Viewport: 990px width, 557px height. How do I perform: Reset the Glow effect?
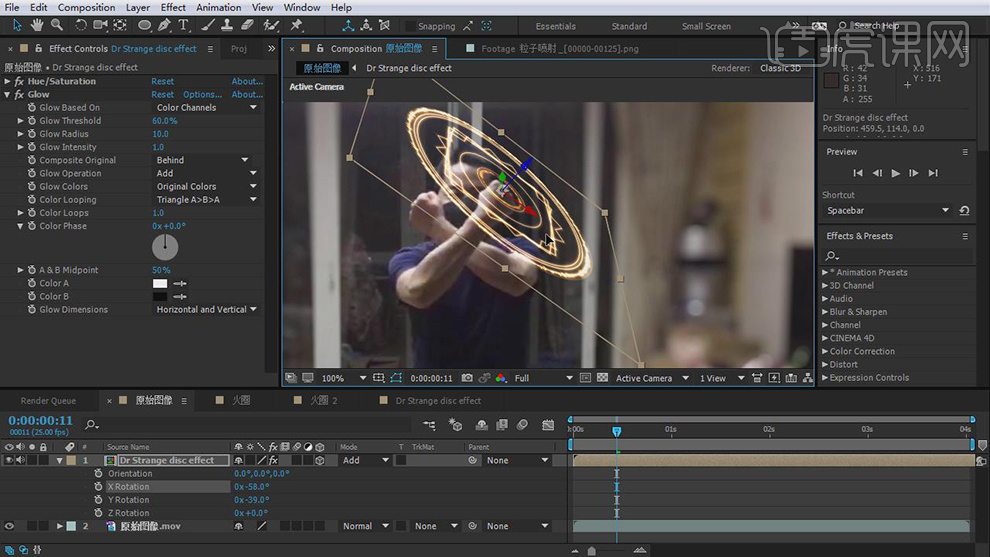coord(162,95)
